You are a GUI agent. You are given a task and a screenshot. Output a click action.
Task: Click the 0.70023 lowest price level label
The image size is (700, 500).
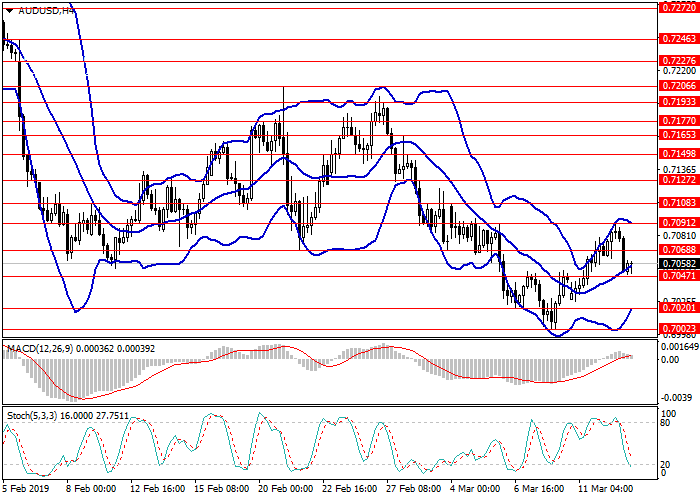pos(677,328)
